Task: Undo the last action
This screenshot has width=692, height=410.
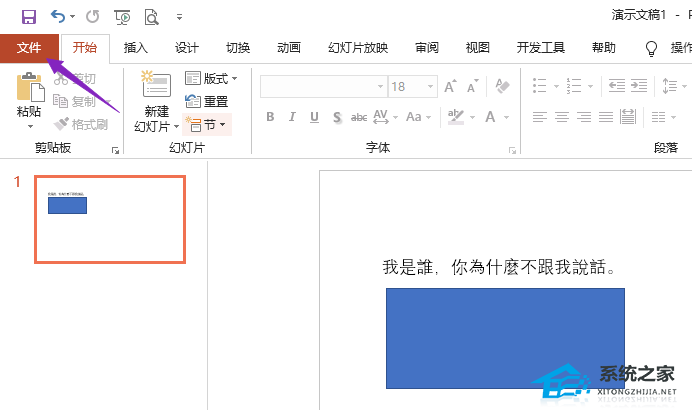Action: click(x=58, y=17)
